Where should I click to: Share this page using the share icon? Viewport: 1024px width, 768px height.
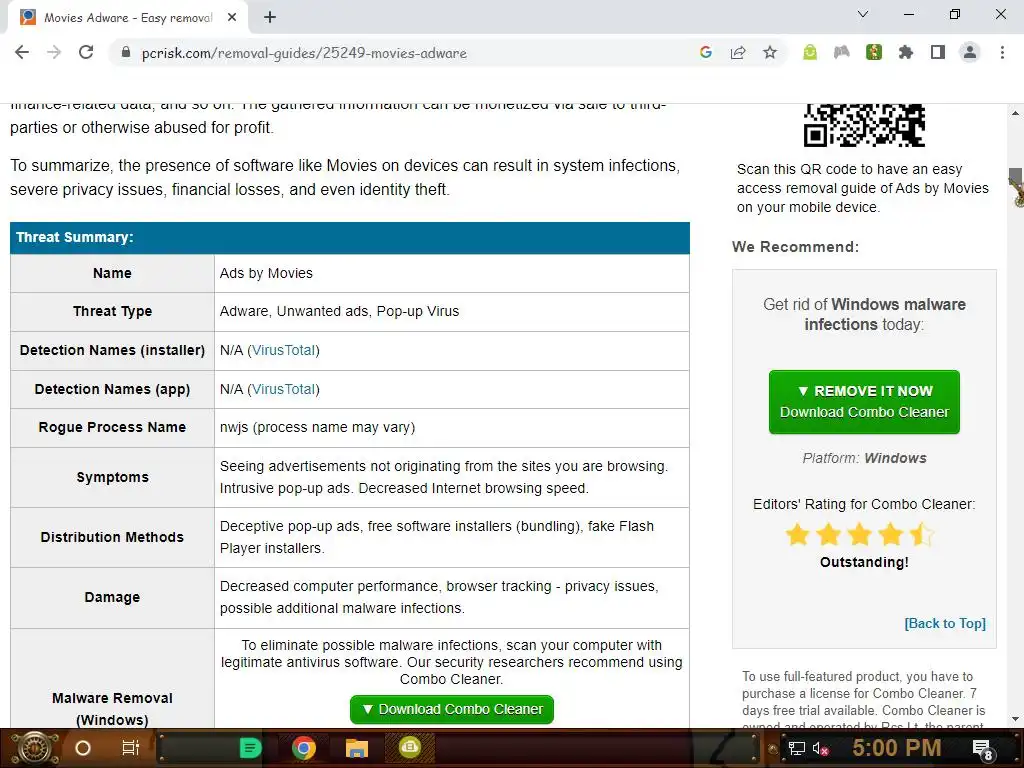738,52
